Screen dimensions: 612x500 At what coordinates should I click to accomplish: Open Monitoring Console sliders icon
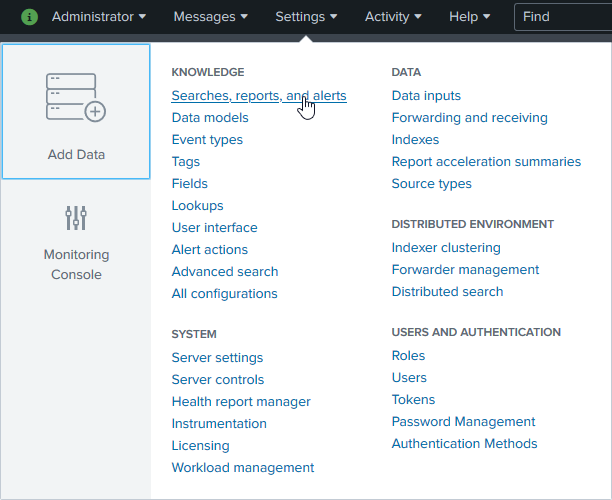tap(76, 218)
